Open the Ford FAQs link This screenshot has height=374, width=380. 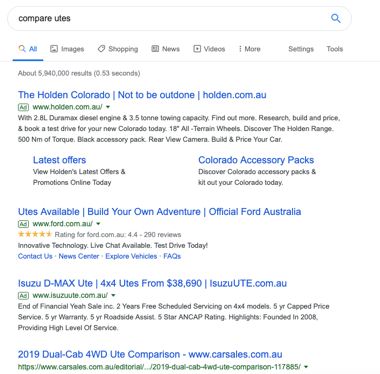click(172, 256)
